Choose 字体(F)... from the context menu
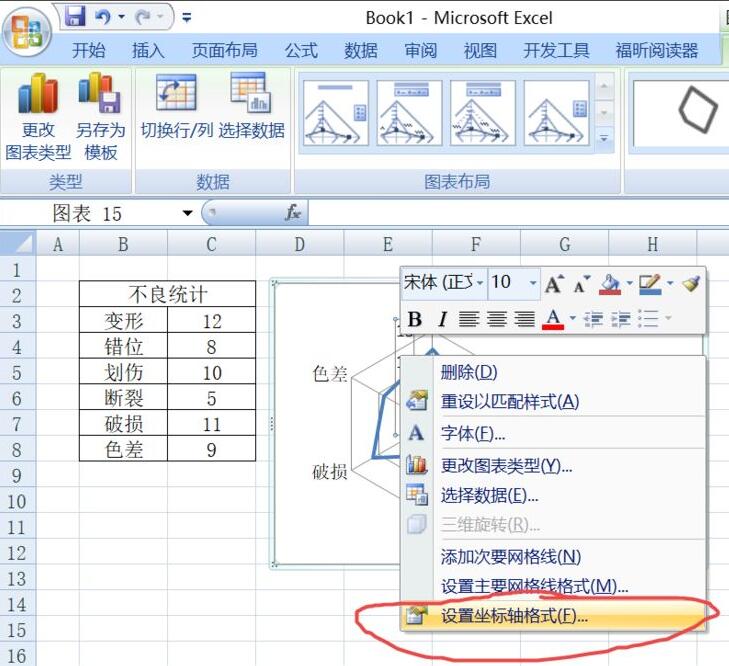The width and height of the screenshot is (729, 666). point(553,433)
